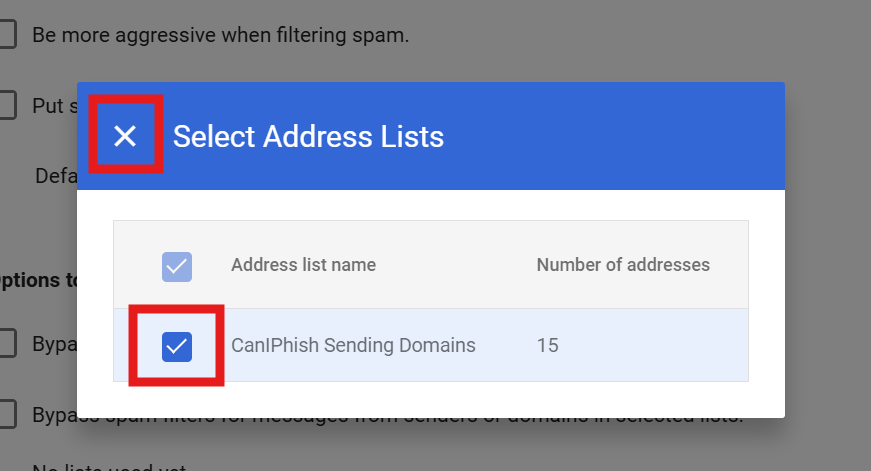Click the address count value 15
This screenshot has height=471, width=871.
pos(547,346)
